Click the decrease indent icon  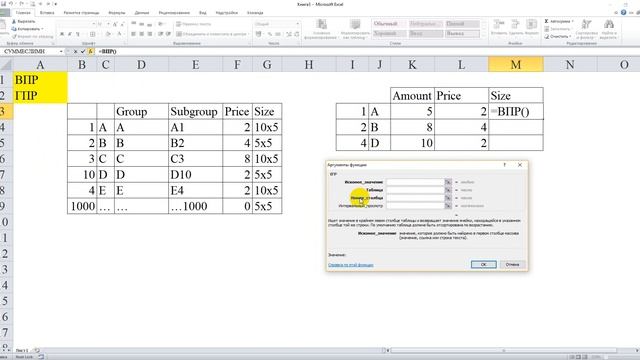point(160,34)
